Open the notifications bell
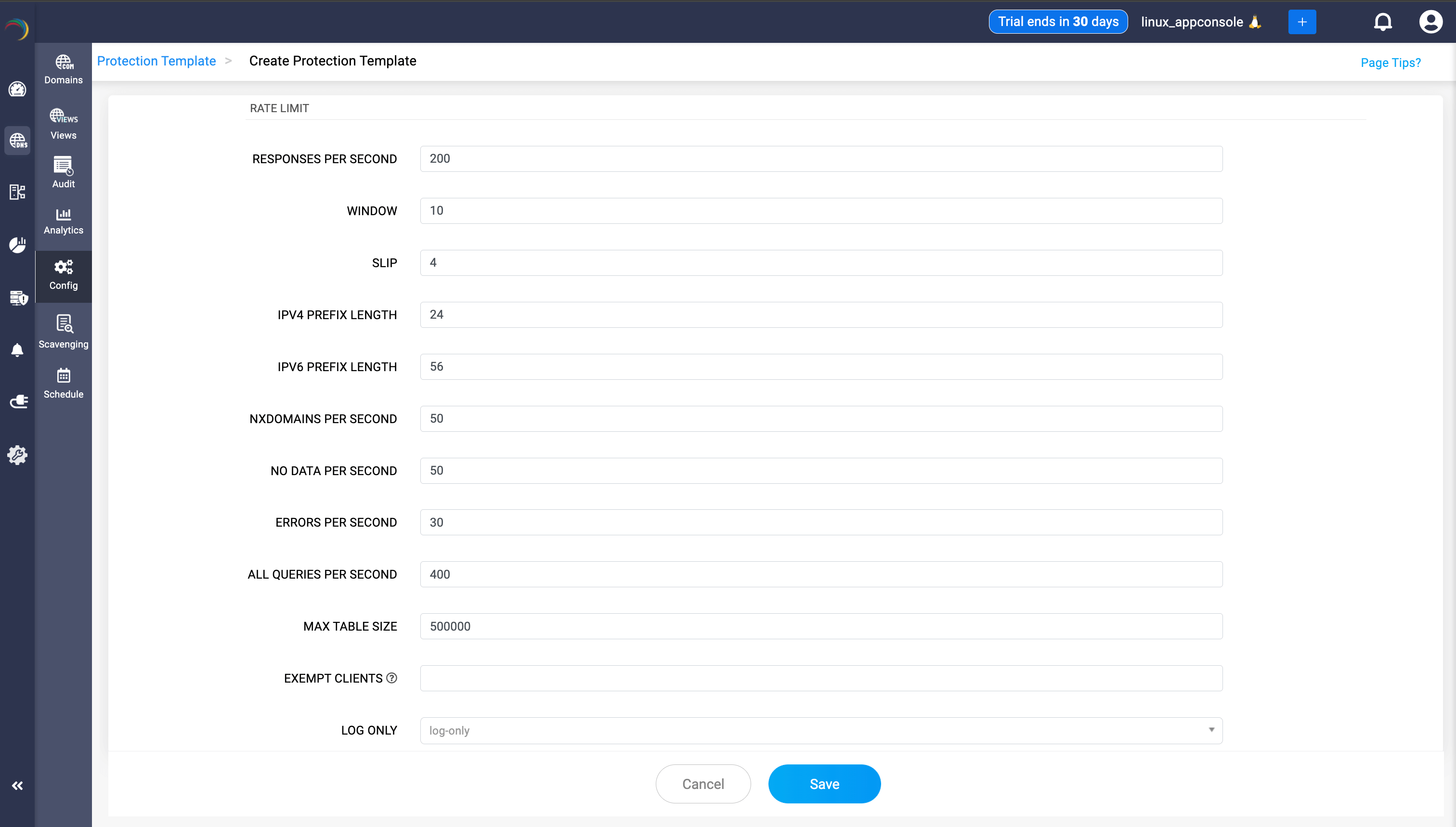 tap(1383, 22)
